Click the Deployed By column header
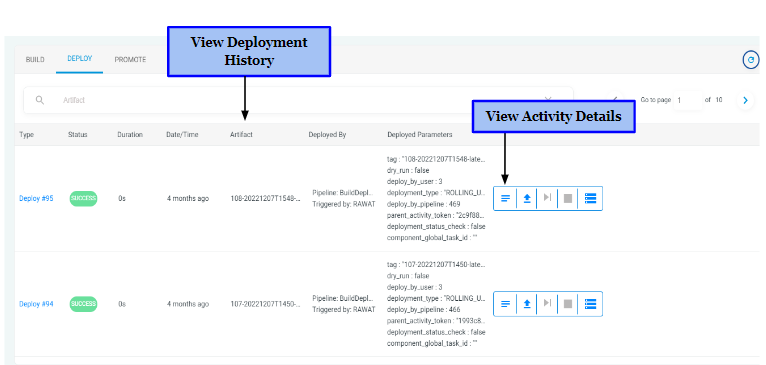The height and width of the screenshot is (365, 766). (x=327, y=135)
